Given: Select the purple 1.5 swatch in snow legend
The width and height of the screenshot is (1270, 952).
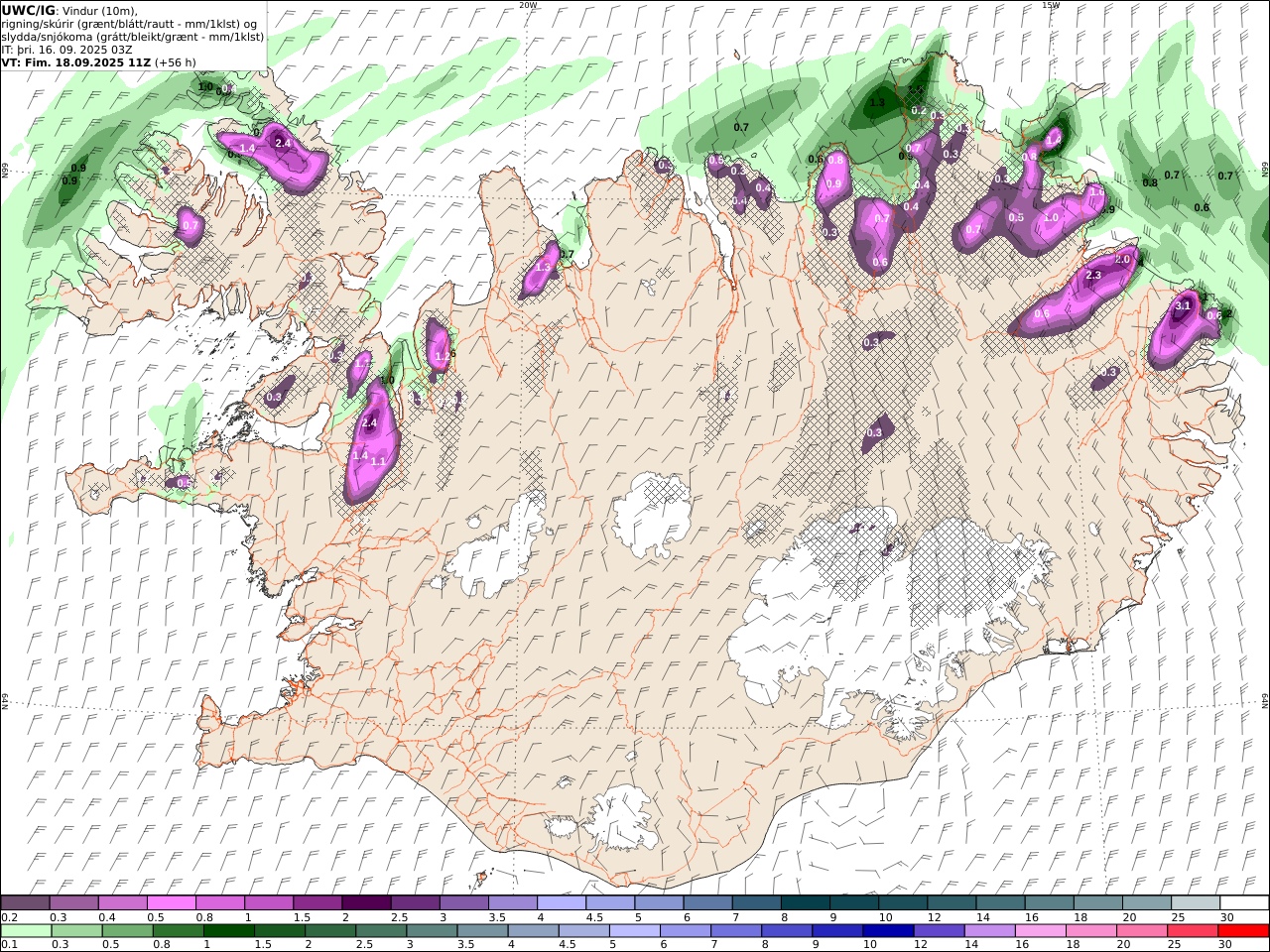Looking at the screenshot, I should 317,903.
